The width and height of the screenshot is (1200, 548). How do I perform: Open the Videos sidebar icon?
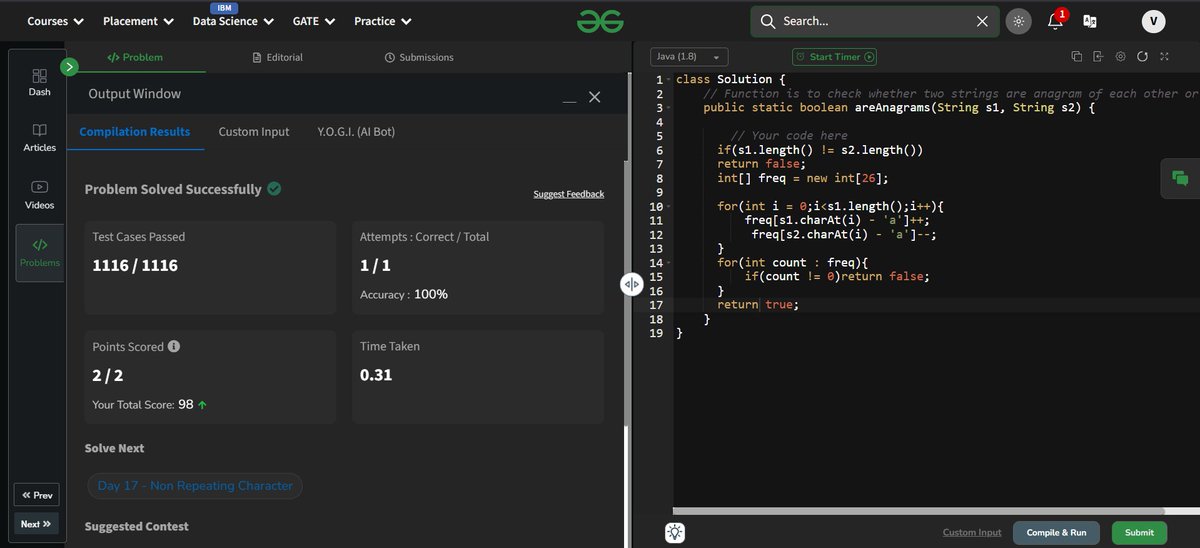pyautogui.click(x=39, y=195)
